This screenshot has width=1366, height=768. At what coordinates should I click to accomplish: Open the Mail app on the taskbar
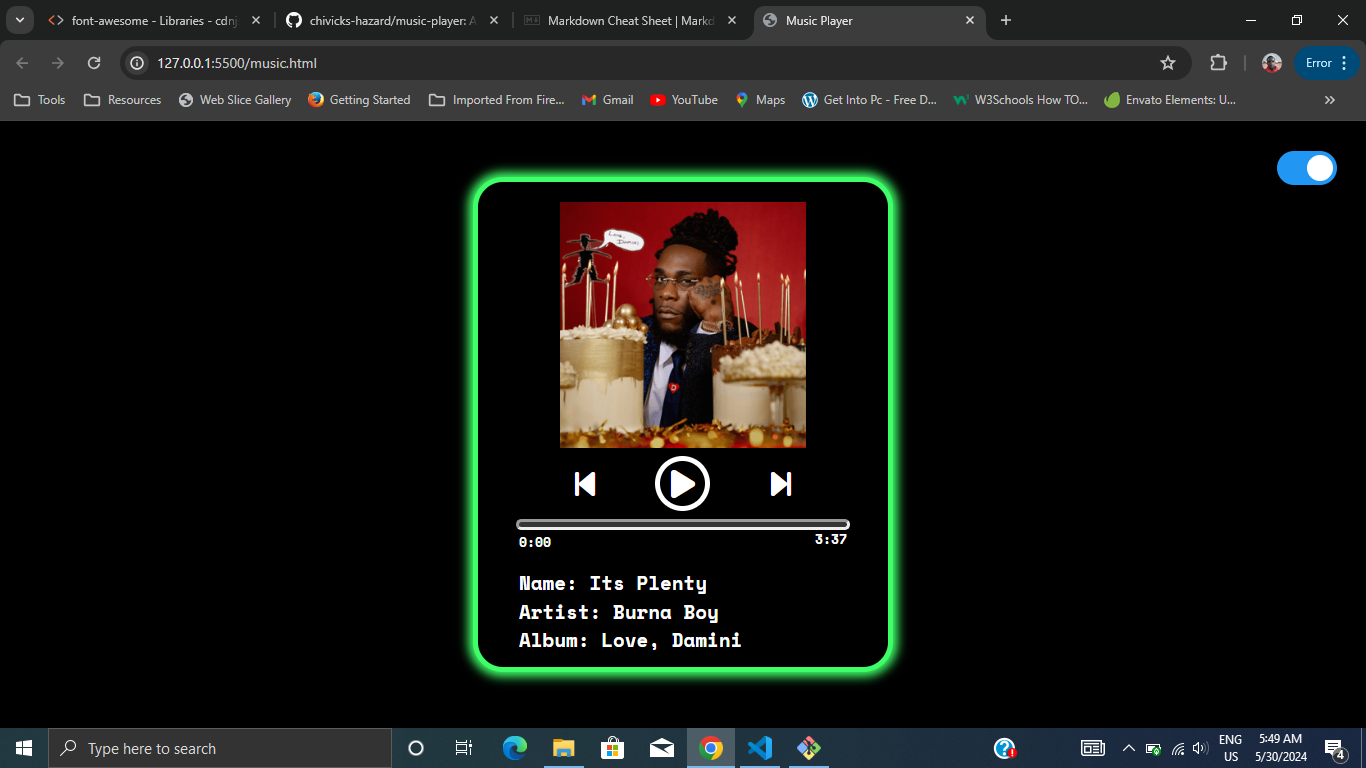coord(662,748)
